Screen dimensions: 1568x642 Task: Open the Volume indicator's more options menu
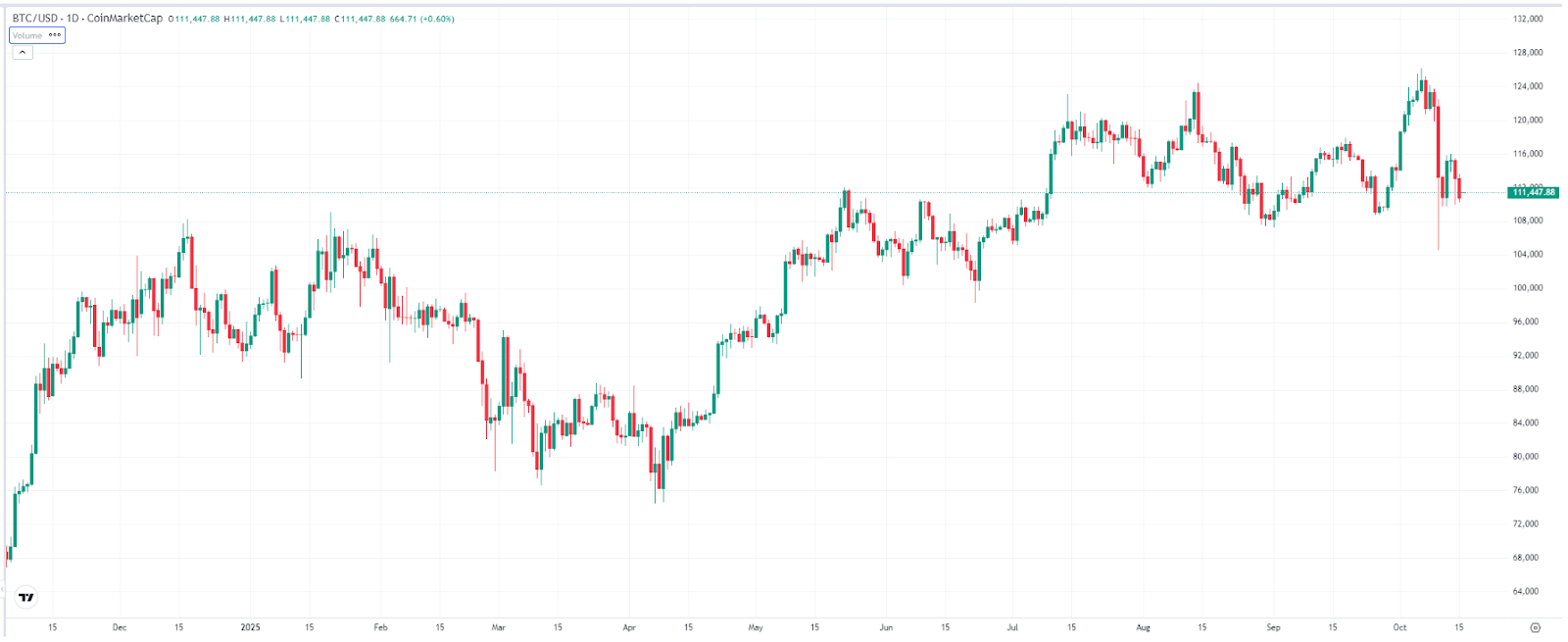[54, 36]
